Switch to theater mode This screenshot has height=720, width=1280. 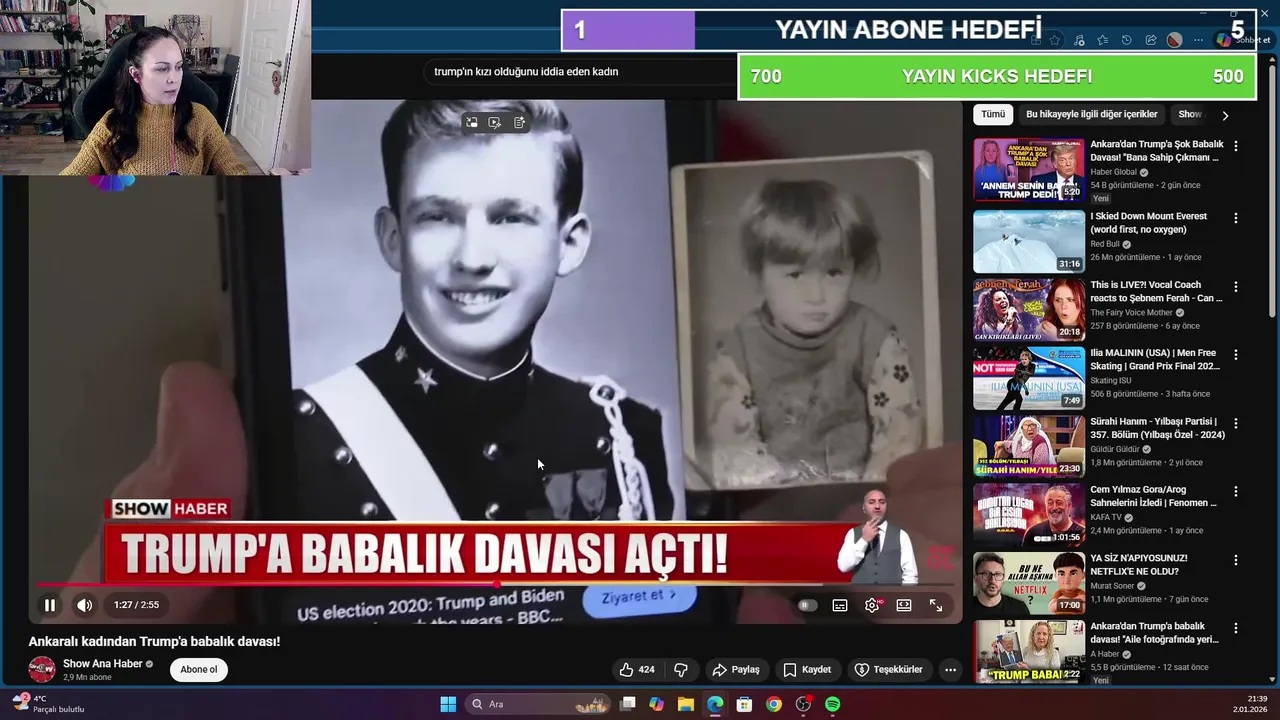tap(904, 605)
